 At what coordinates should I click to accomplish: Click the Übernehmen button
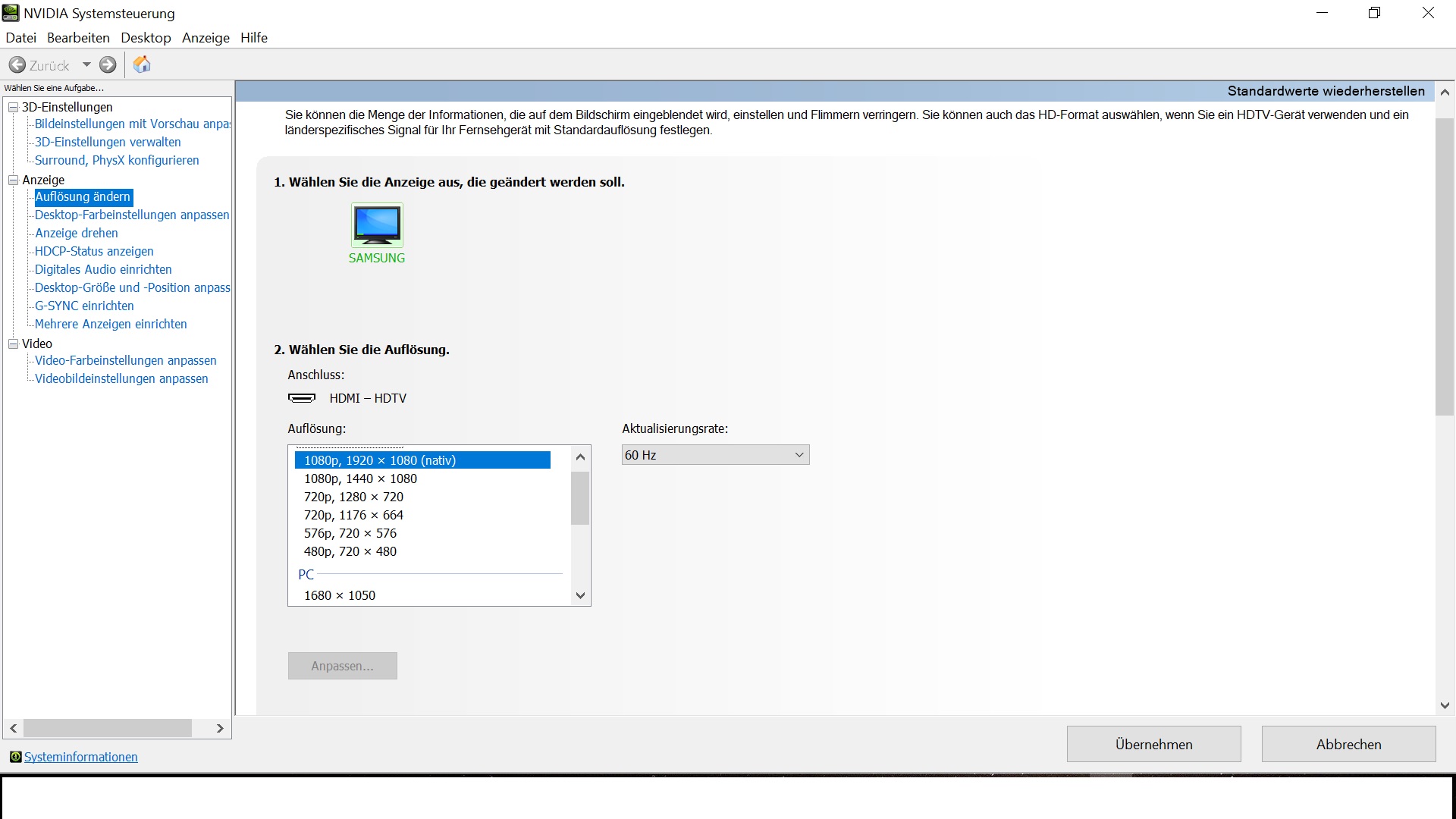click(x=1153, y=744)
